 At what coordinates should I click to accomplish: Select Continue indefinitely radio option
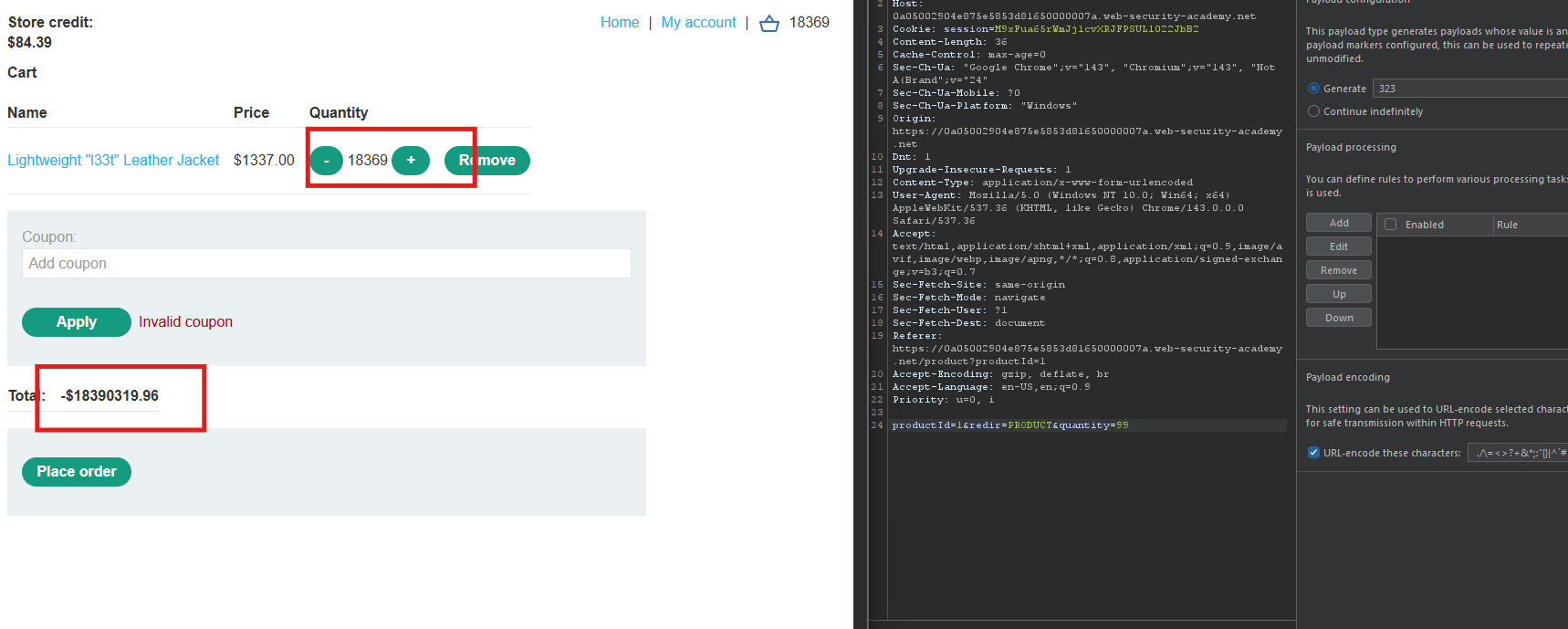pos(1313,111)
